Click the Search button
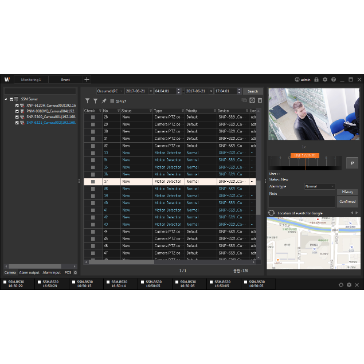 coord(253,91)
